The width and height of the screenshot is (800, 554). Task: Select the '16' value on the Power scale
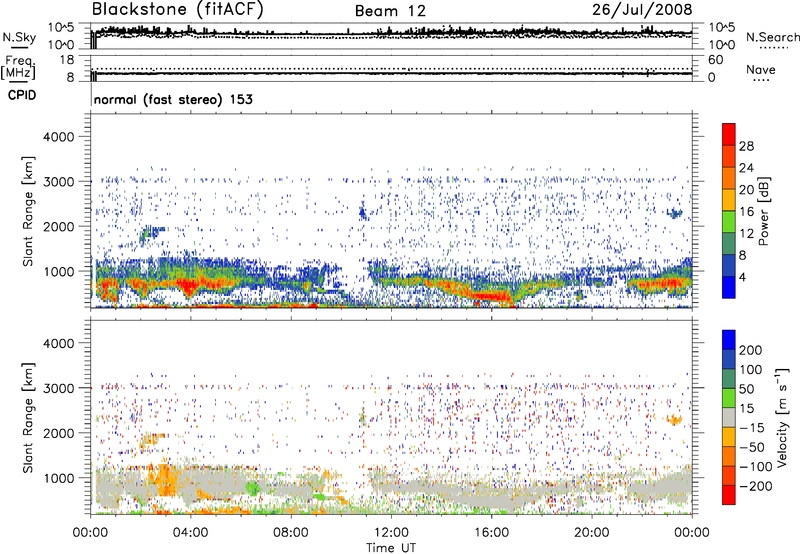coord(746,212)
